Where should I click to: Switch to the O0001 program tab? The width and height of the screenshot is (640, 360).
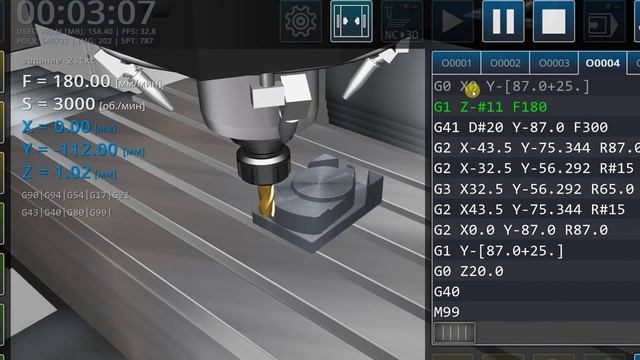[x=456, y=63]
